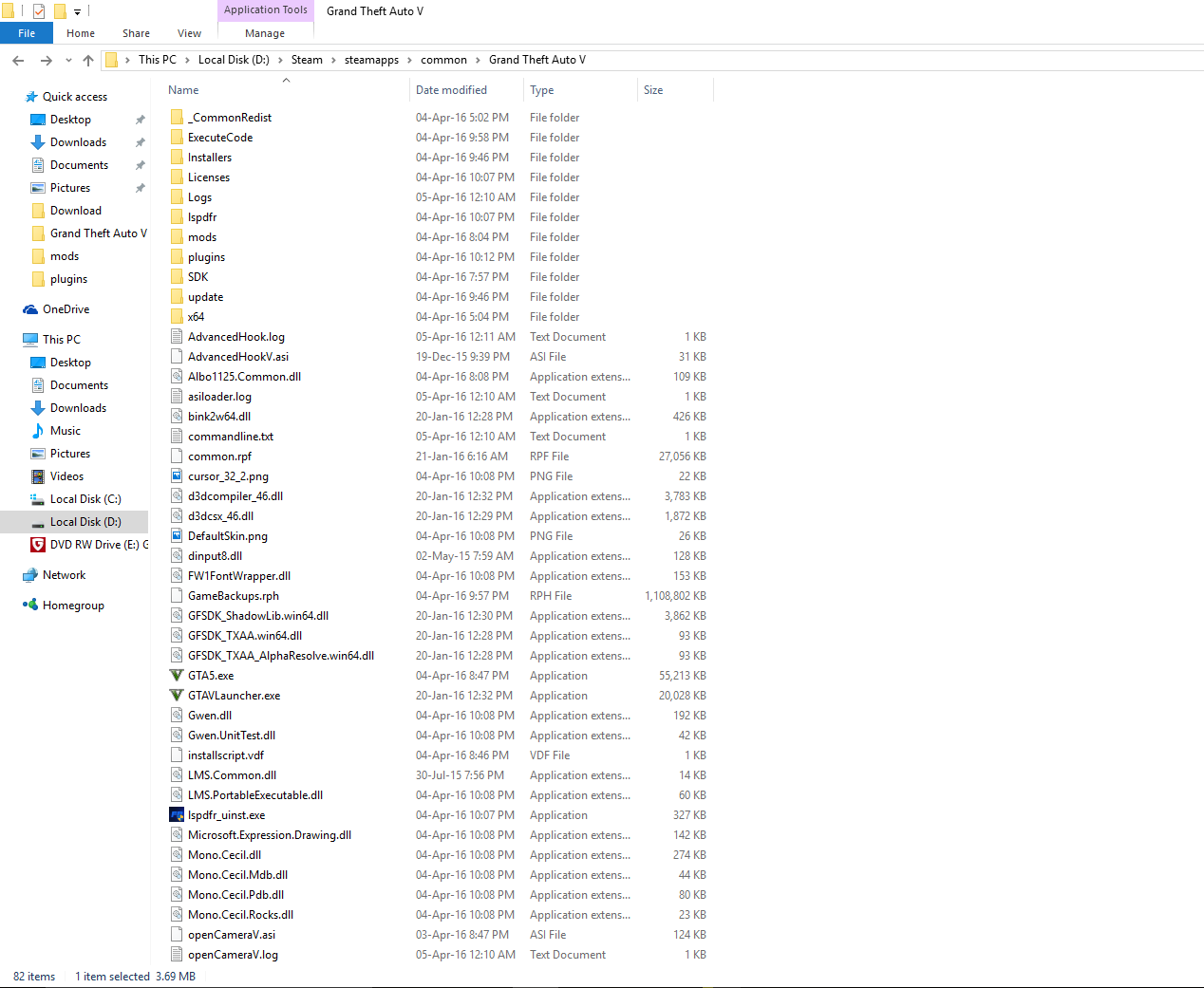
Task: Click the Homegroup icon in sidebar
Action: [30, 606]
